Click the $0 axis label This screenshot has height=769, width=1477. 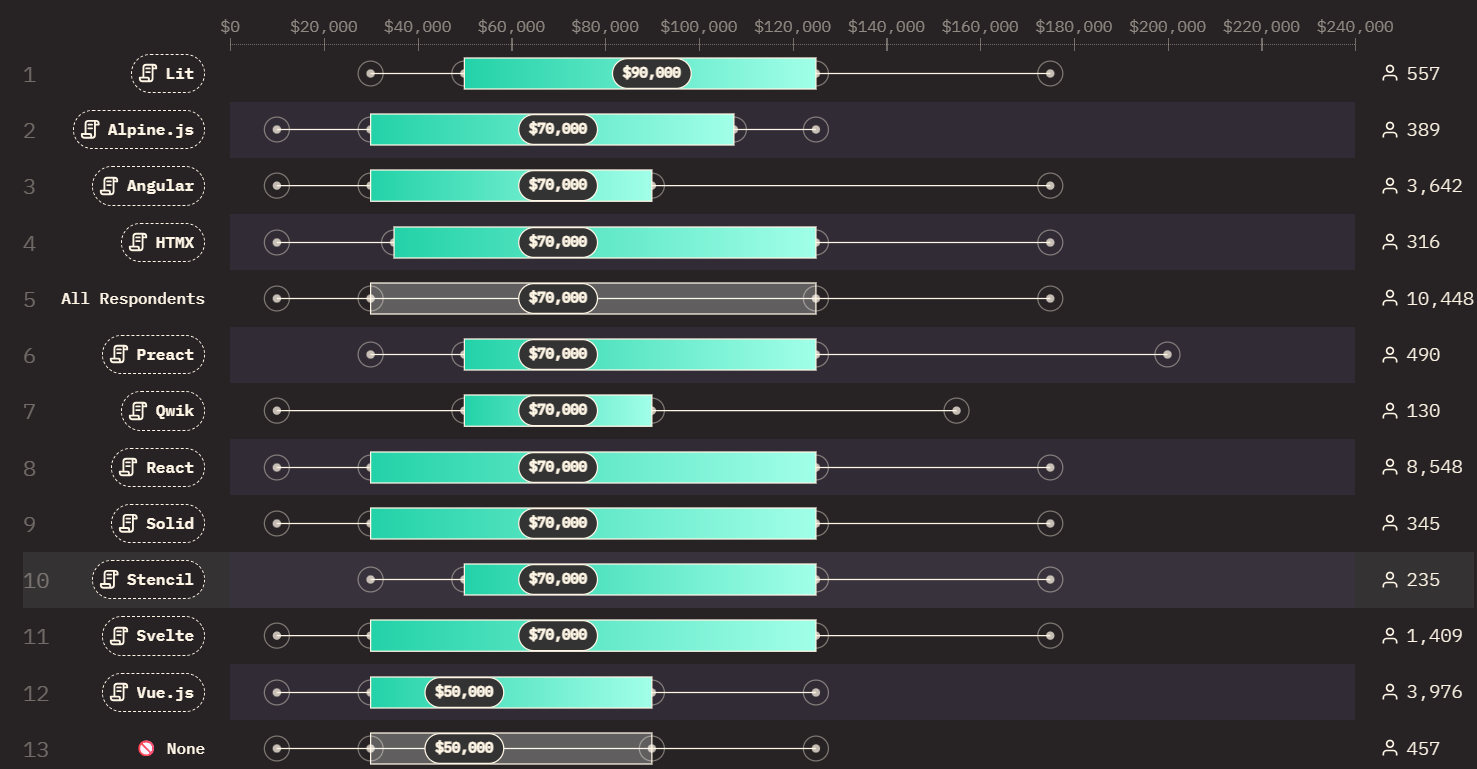pos(230,27)
